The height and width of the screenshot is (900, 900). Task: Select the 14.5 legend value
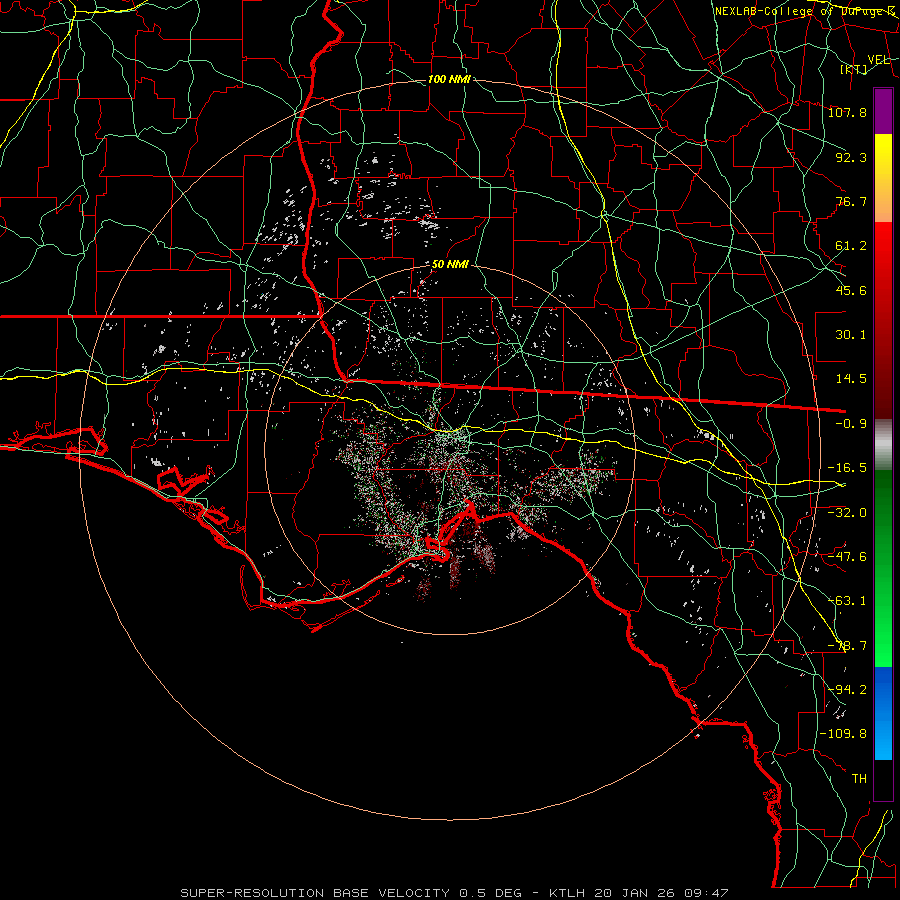tap(851, 379)
